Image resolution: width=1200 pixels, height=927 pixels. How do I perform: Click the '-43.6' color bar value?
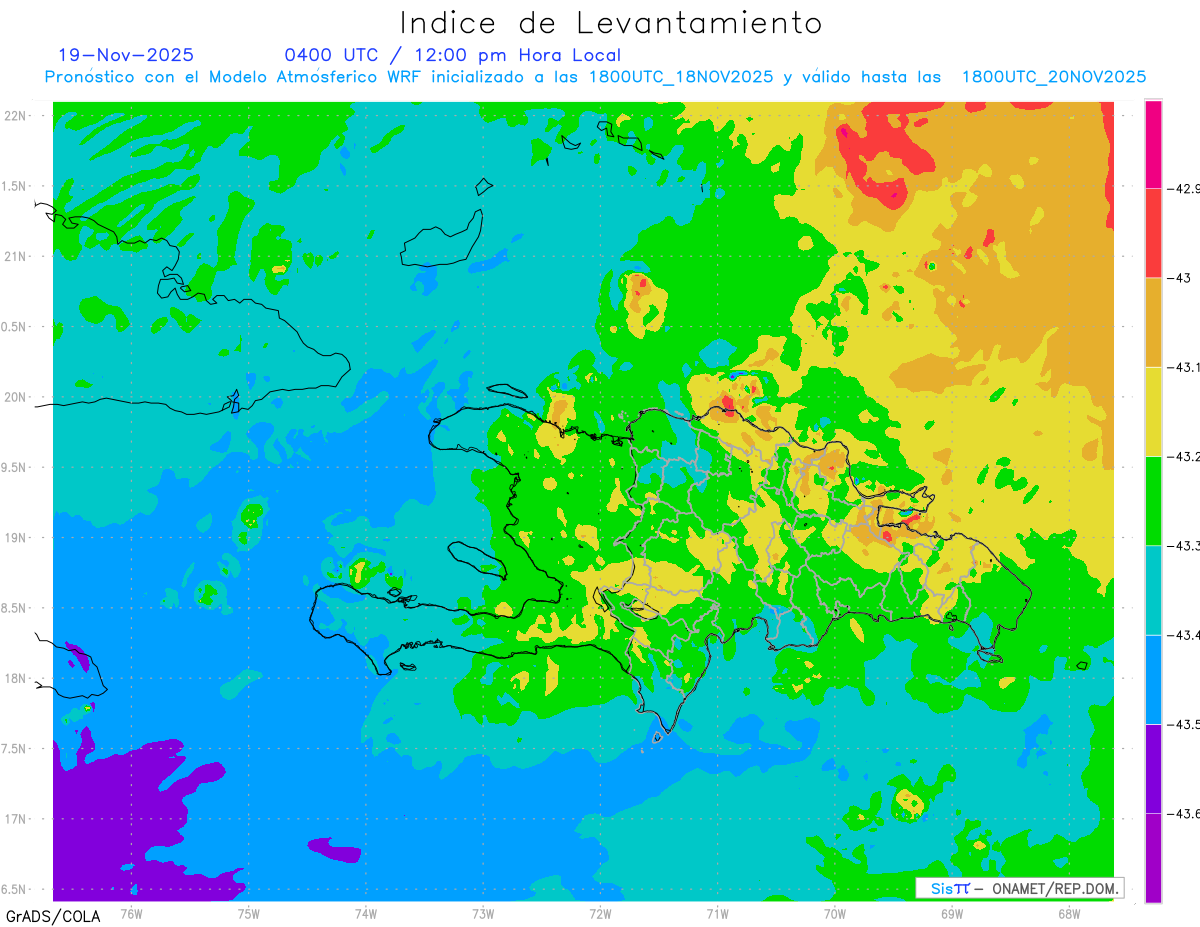click(x=1183, y=814)
